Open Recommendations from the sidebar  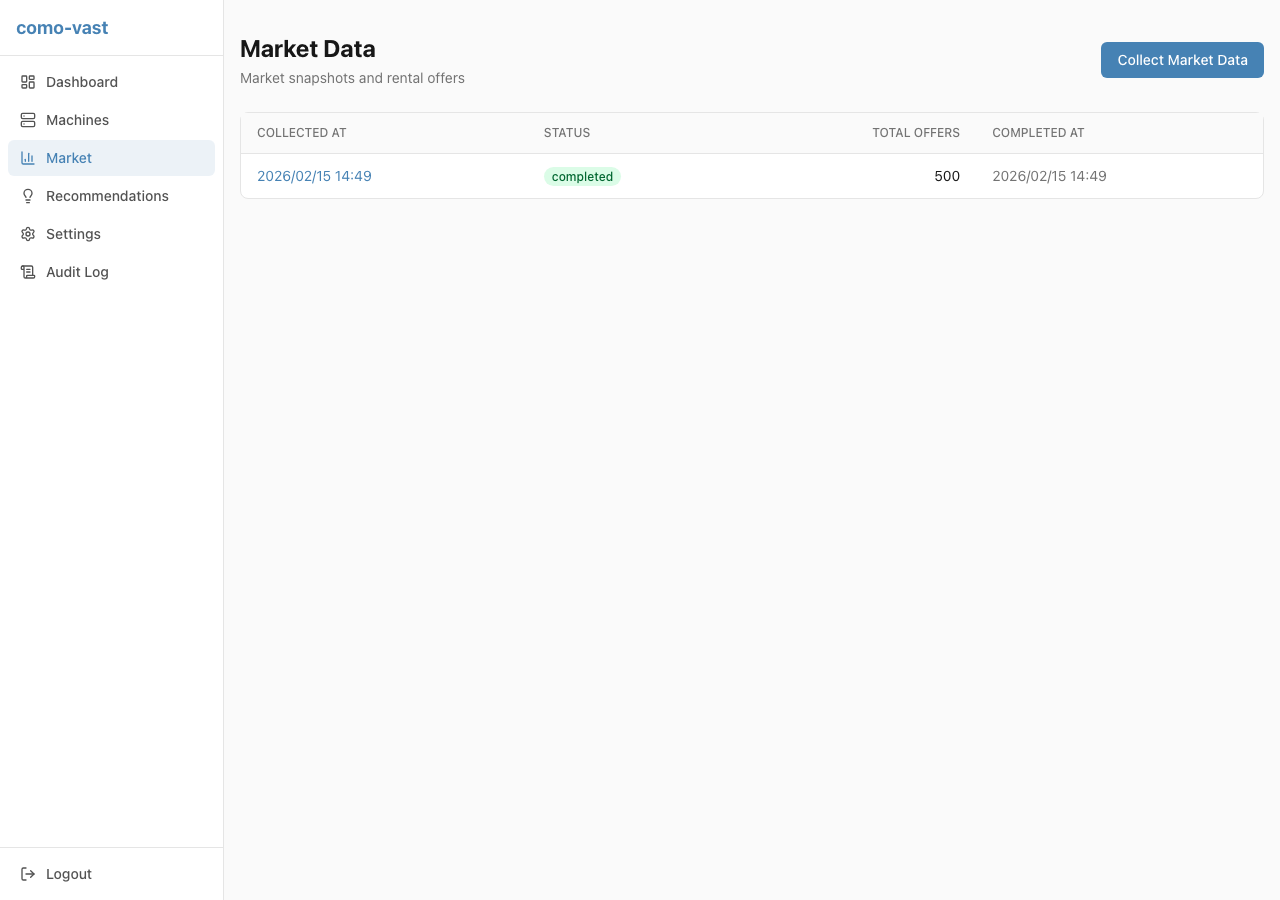click(107, 196)
